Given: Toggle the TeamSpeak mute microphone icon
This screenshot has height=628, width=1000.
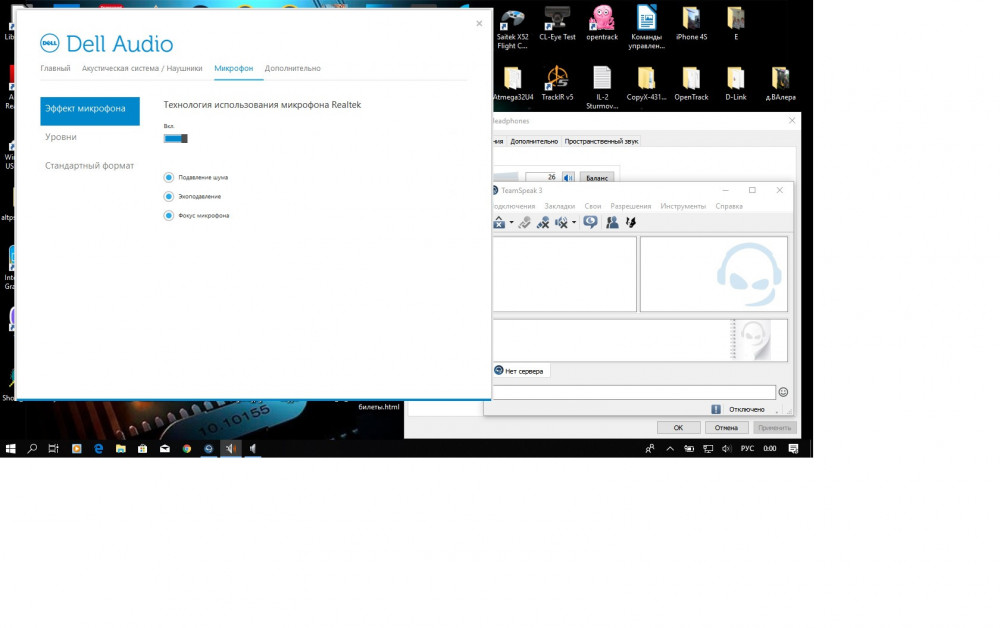Looking at the screenshot, I should [x=543, y=222].
